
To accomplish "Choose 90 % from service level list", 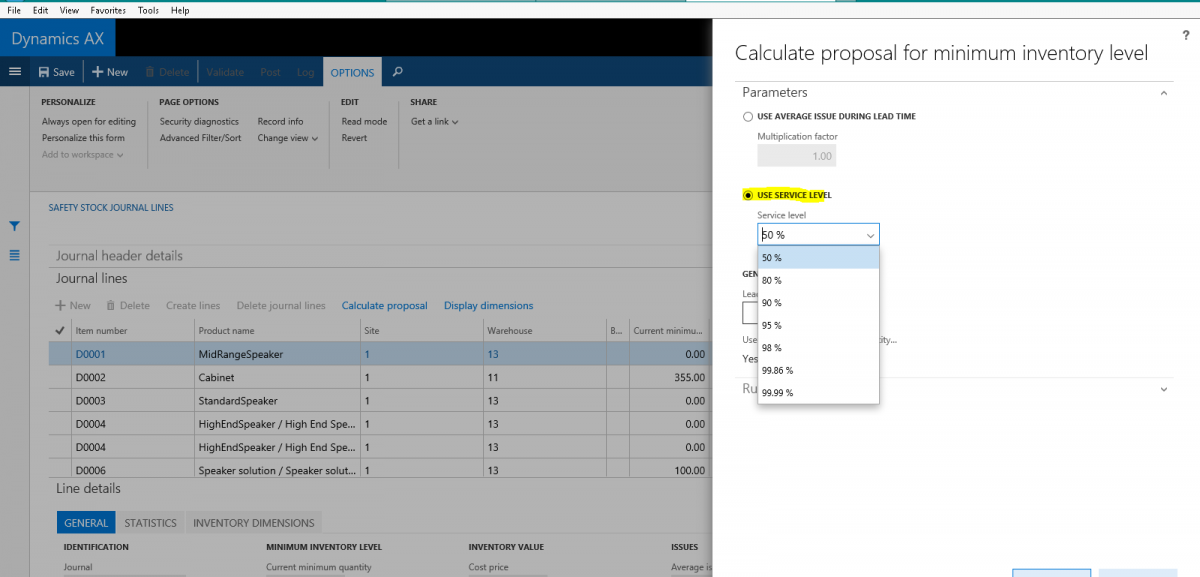I will pyautogui.click(x=818, y=303).
